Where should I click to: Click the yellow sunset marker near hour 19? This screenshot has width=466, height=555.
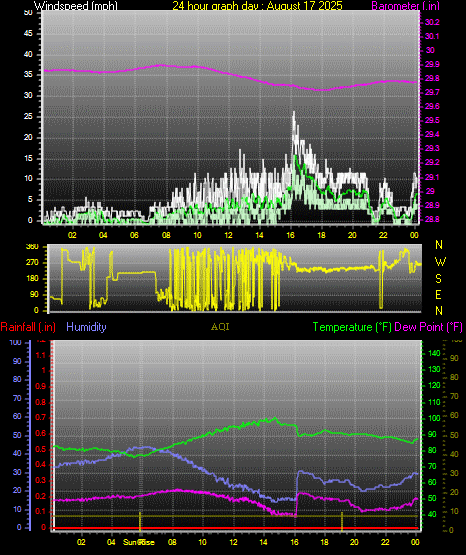[x=342, y=521]
